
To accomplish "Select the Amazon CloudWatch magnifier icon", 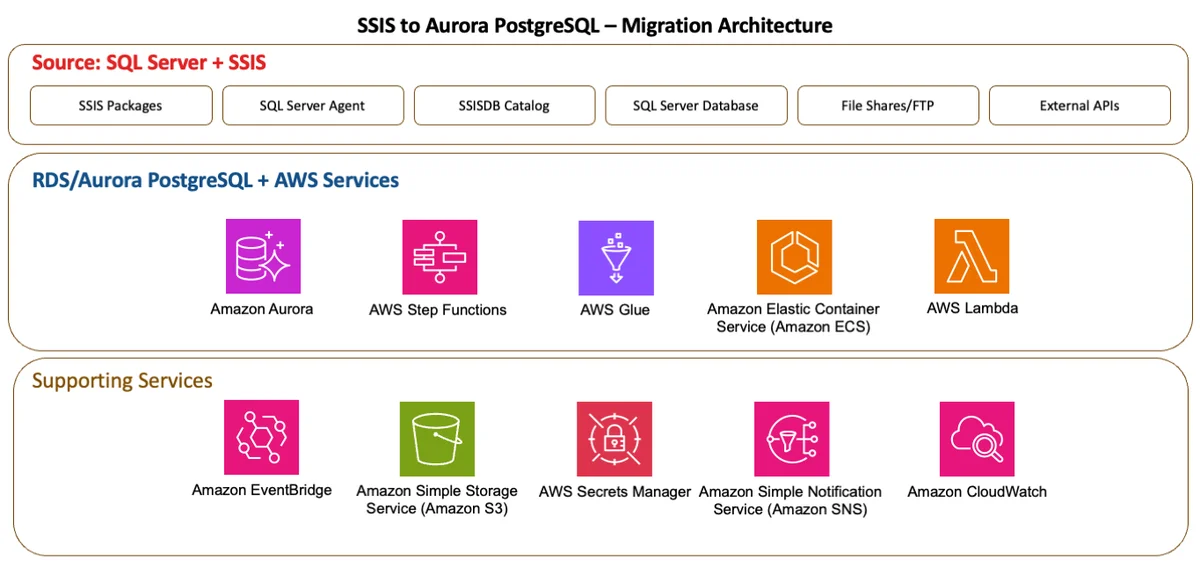I will [x=977, y=439].
